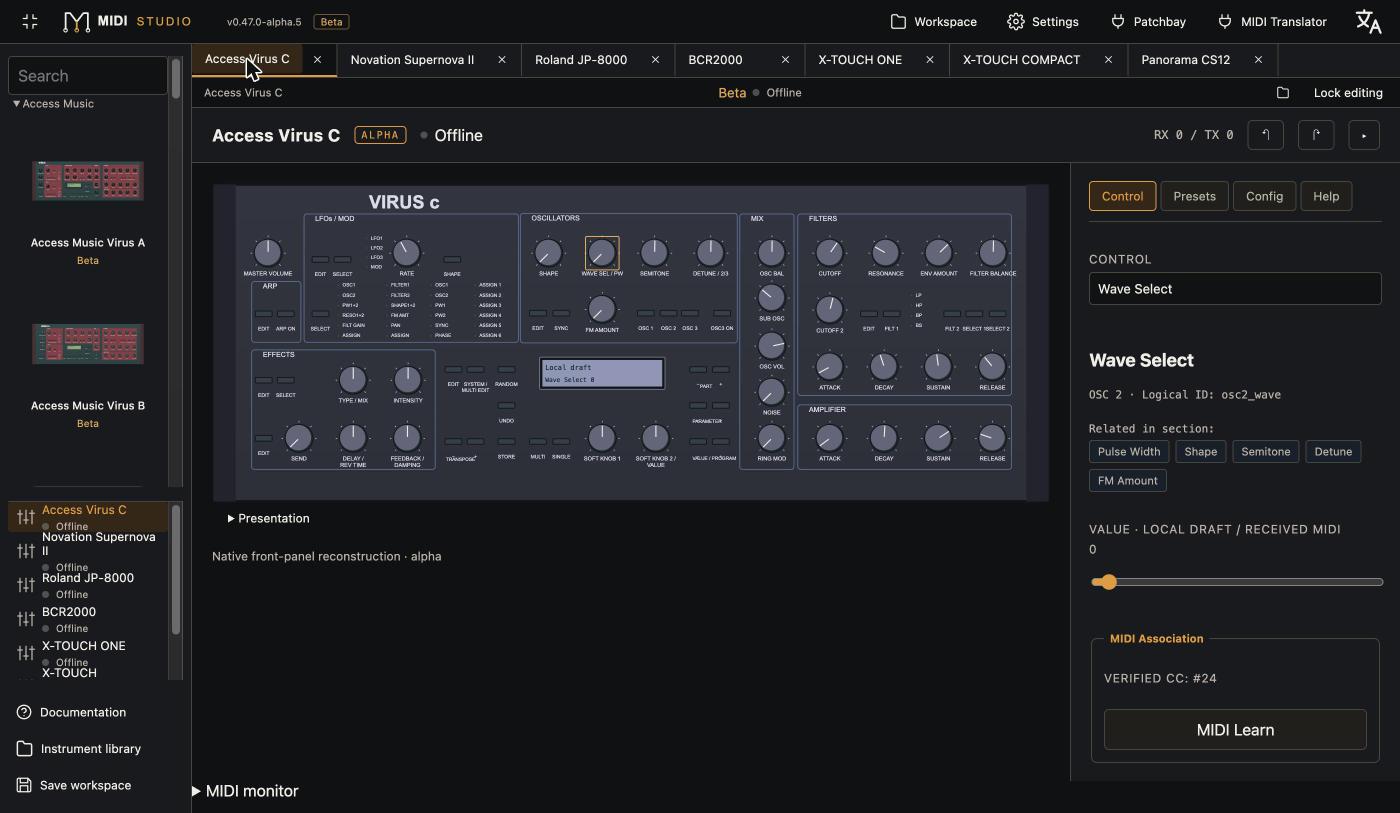
Task: Select the FM Amount knob
Action: [x=601, y=308]
